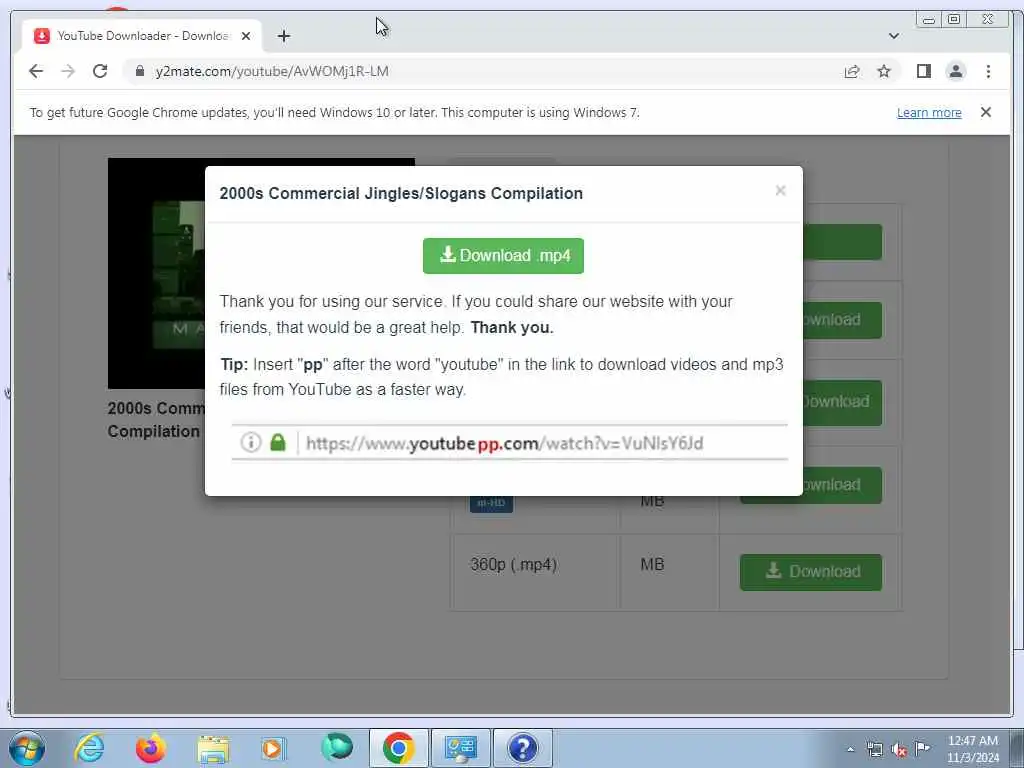
Task: Open the Action Center flag icon
Action: point(922,748)
